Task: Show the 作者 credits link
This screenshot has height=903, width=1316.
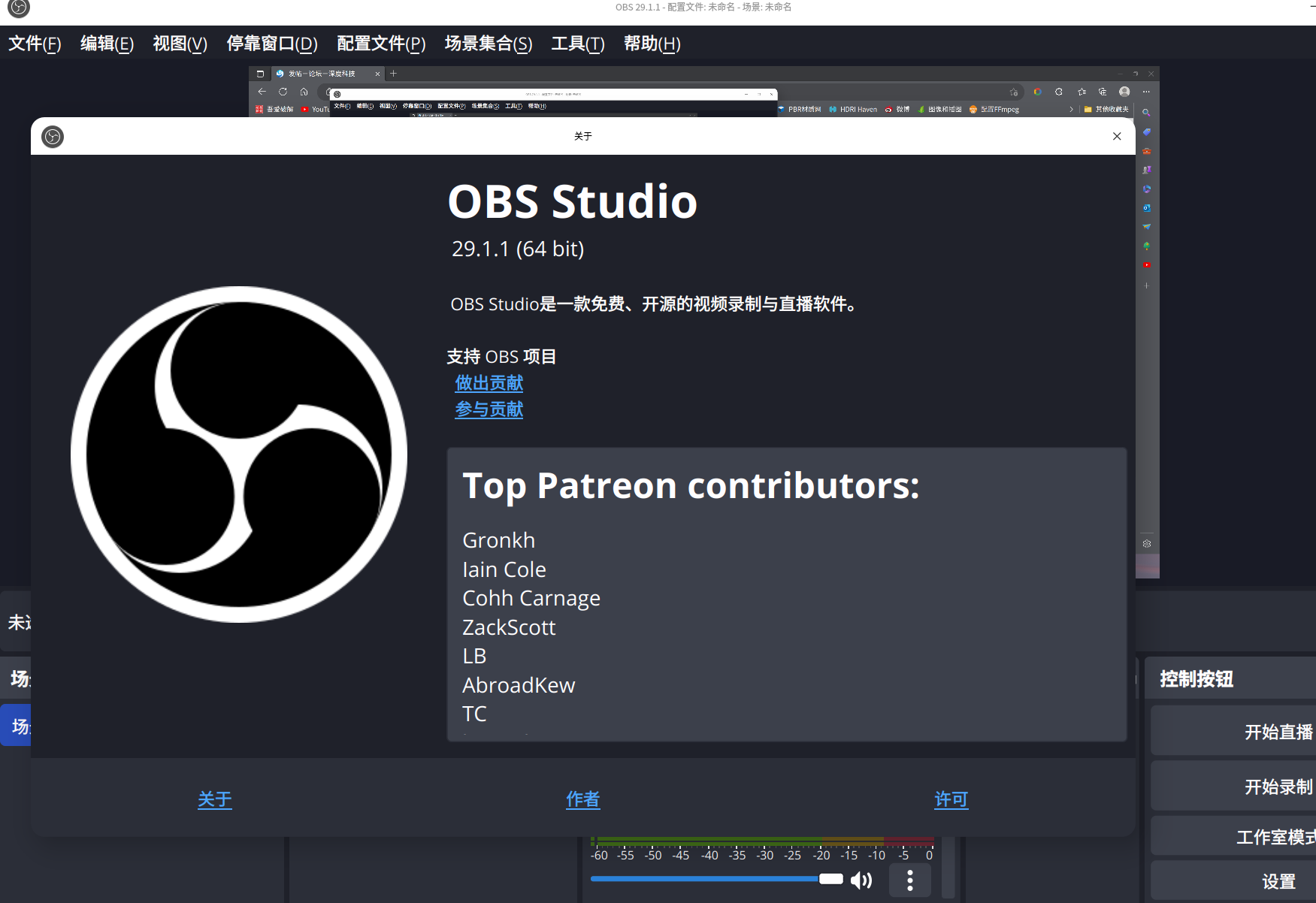Action: 583,799
